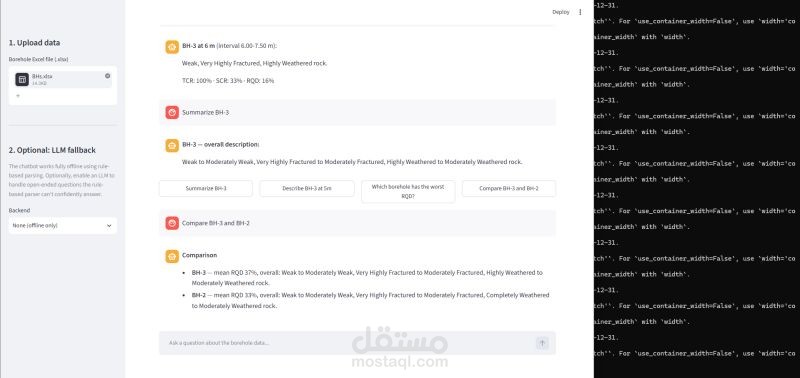Click the 'Backend' label in the sidebar
This screenshot has width=800, height=378.
(19, 210)
